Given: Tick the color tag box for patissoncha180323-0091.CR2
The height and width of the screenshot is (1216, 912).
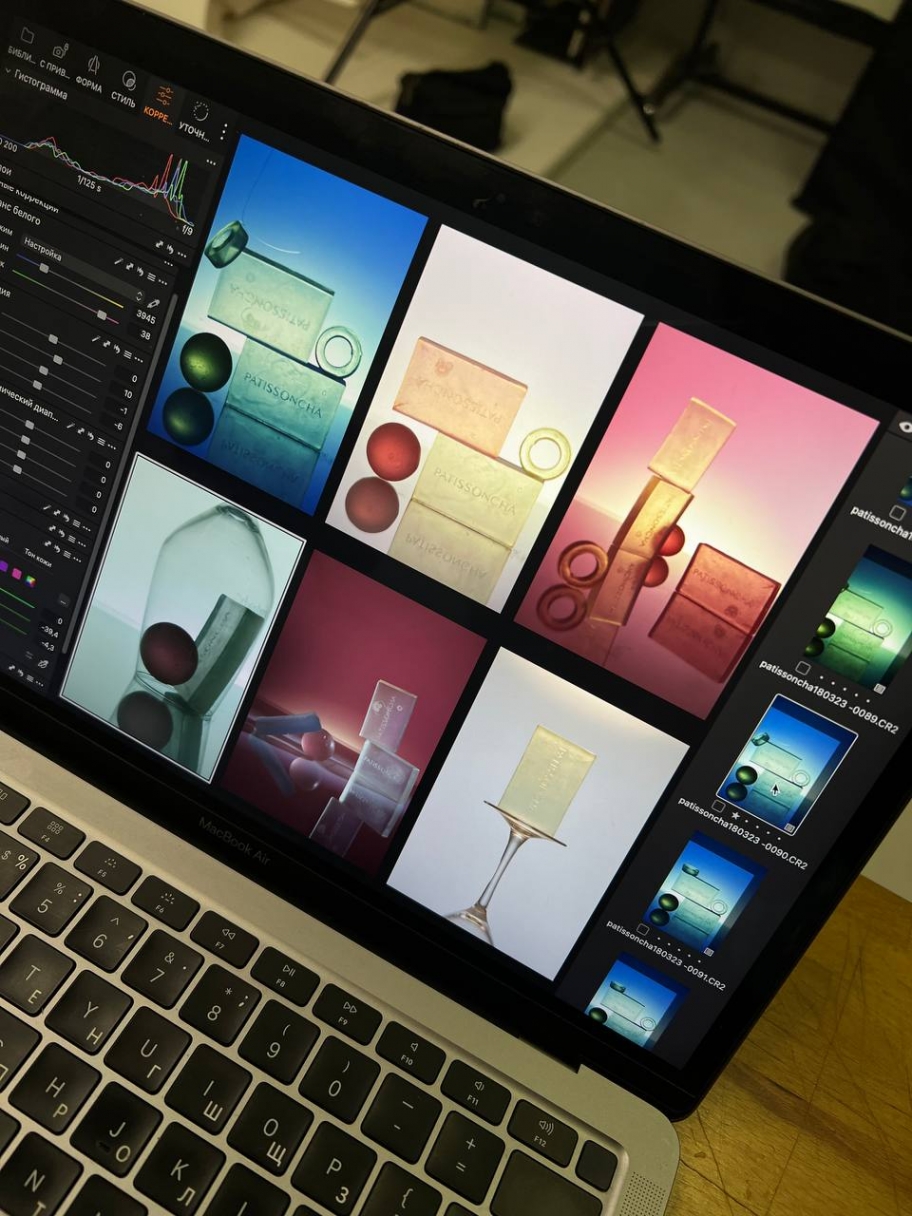Looking at the screenshot, I should (x=641, y=928).
